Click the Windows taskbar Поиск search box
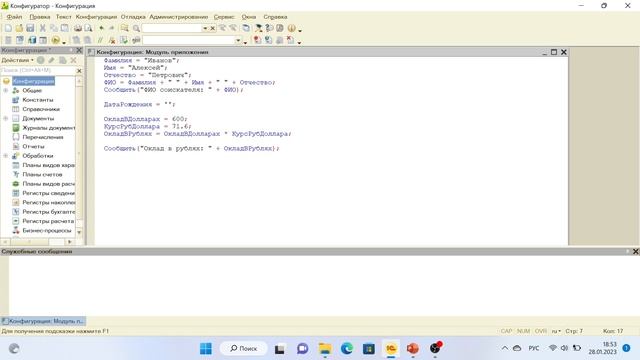 [244, 348]
